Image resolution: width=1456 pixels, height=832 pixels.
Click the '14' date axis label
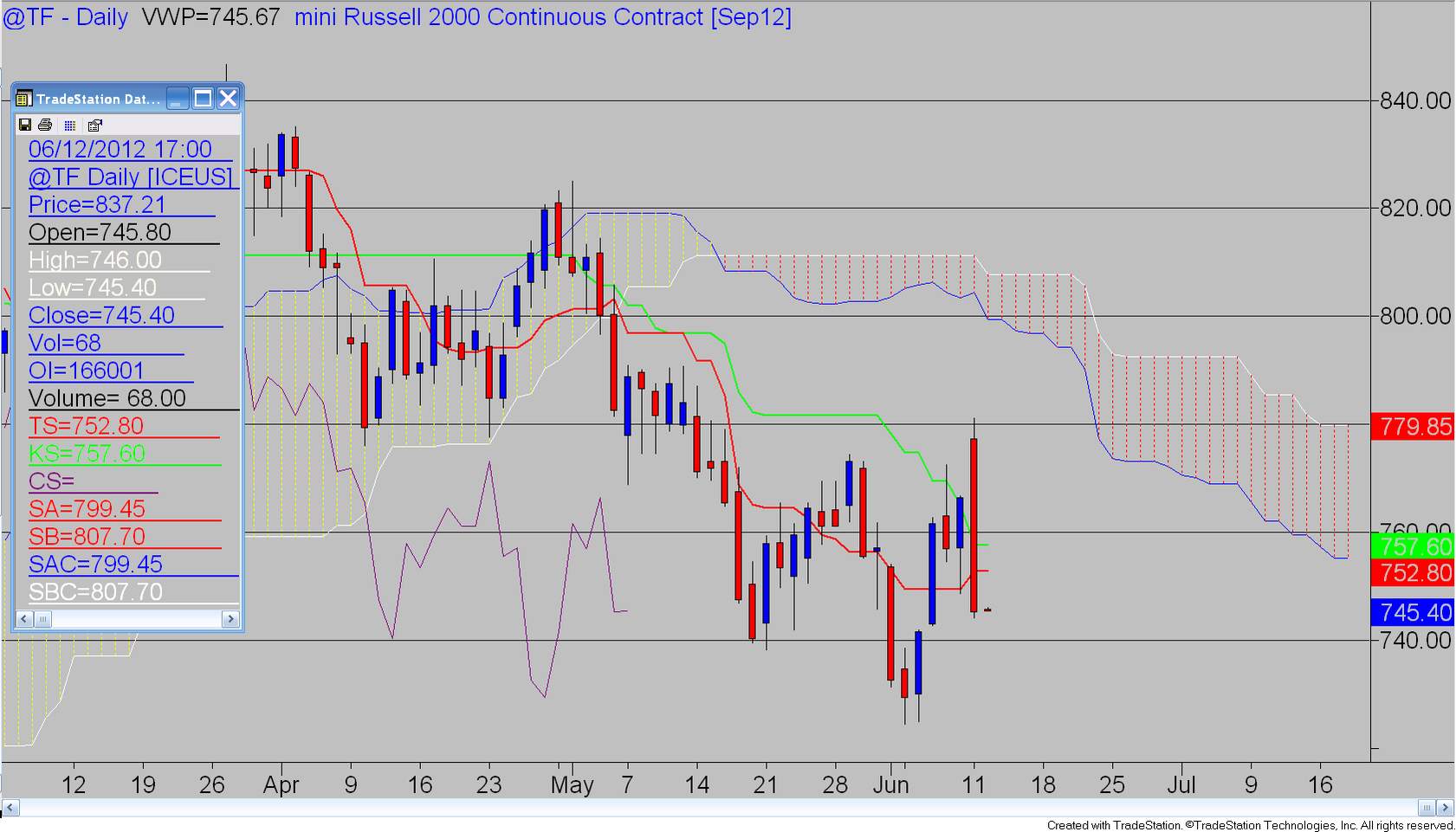click(697, 785)
